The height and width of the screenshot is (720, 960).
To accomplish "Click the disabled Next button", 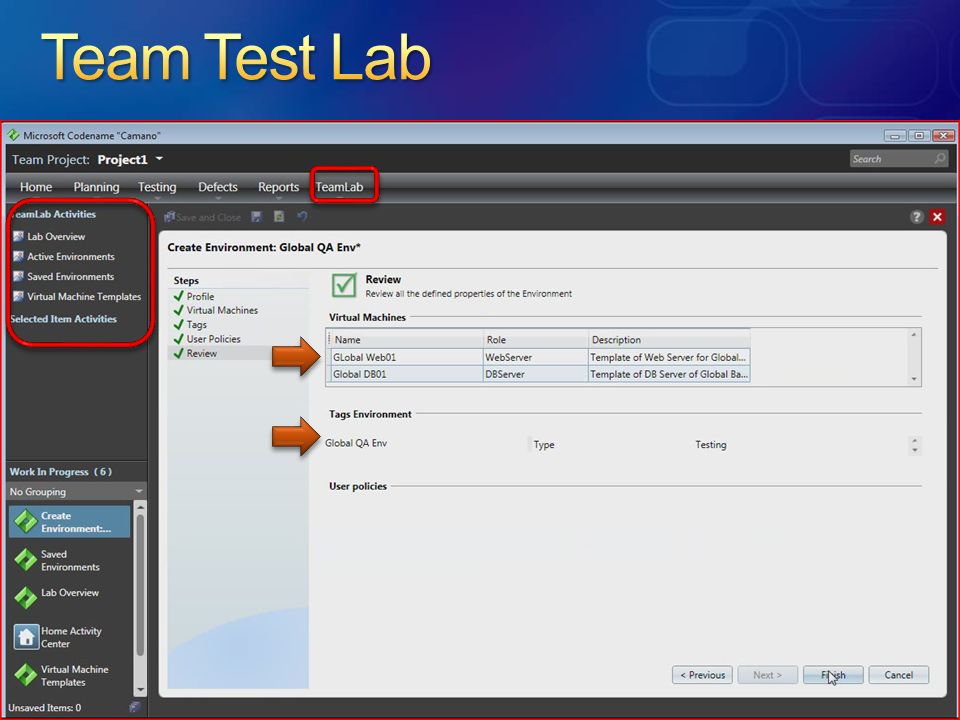I will click(x=767, y=675).
